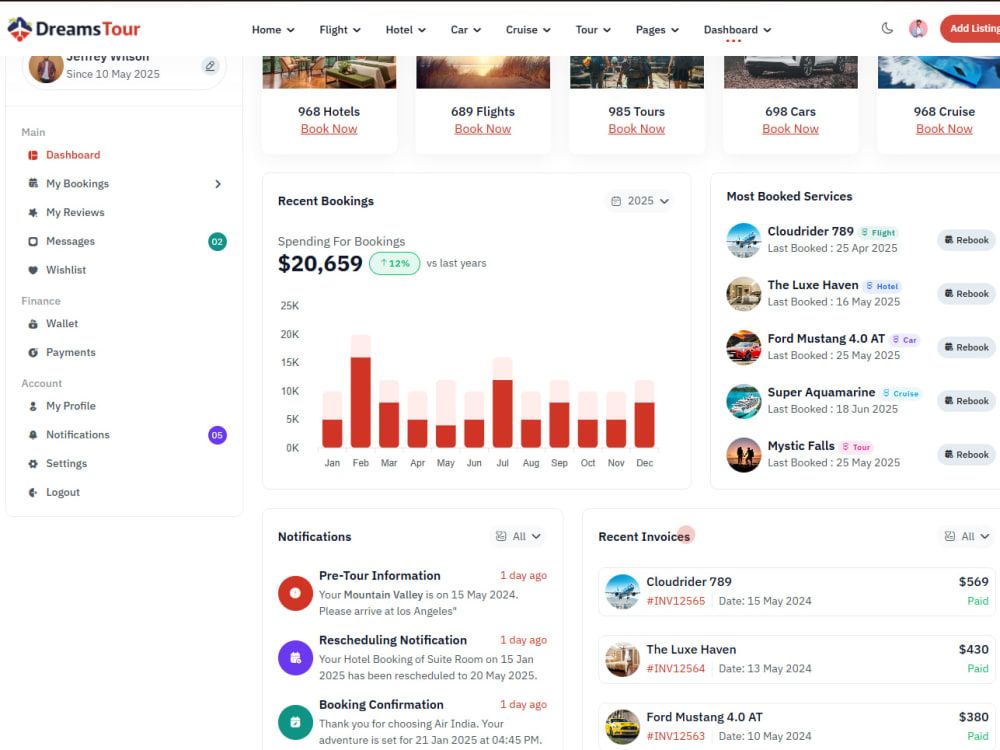
Task: Open the All filter in Notifications
Action: click(518, 536)
